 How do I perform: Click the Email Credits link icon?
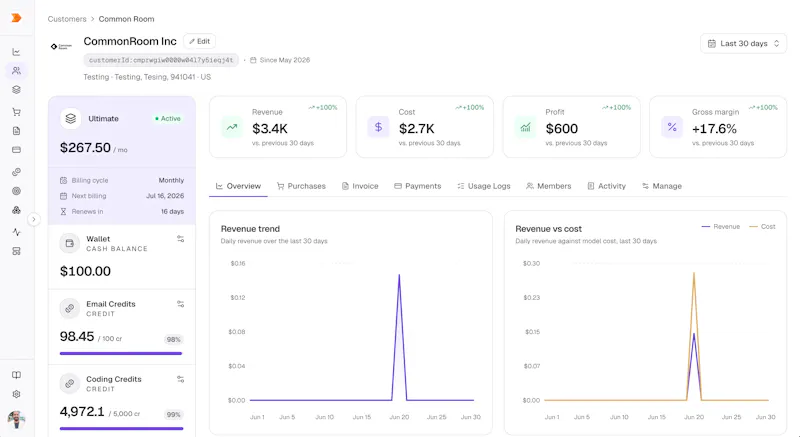coord(70,309)
